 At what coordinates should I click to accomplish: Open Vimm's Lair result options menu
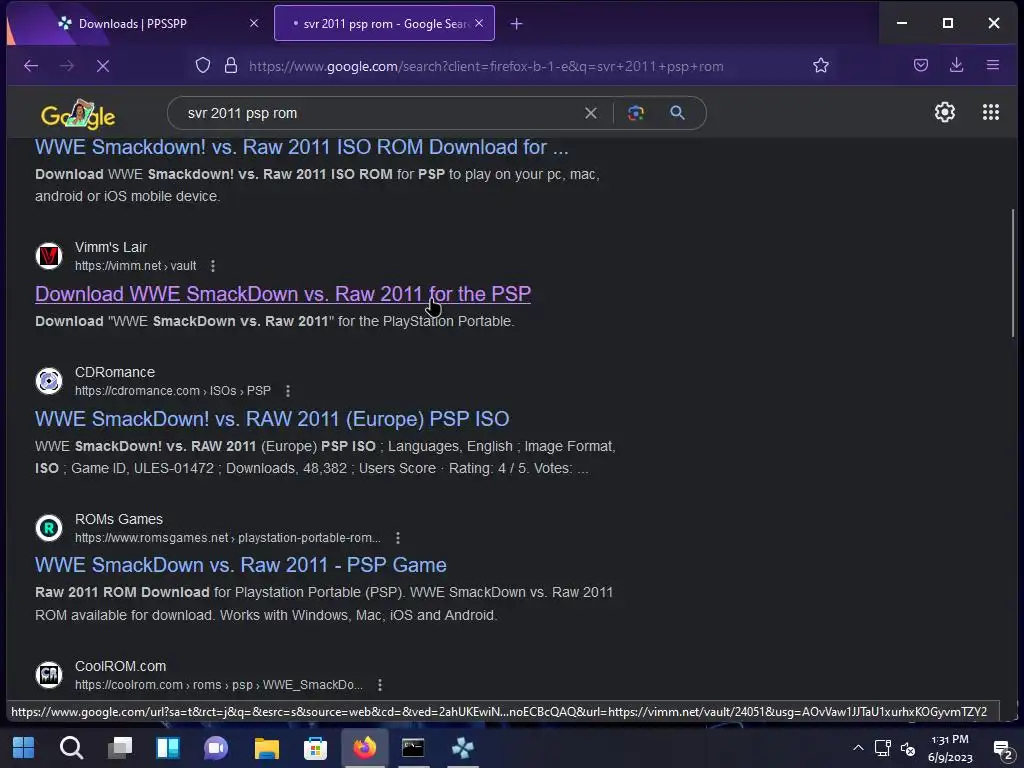213,266
